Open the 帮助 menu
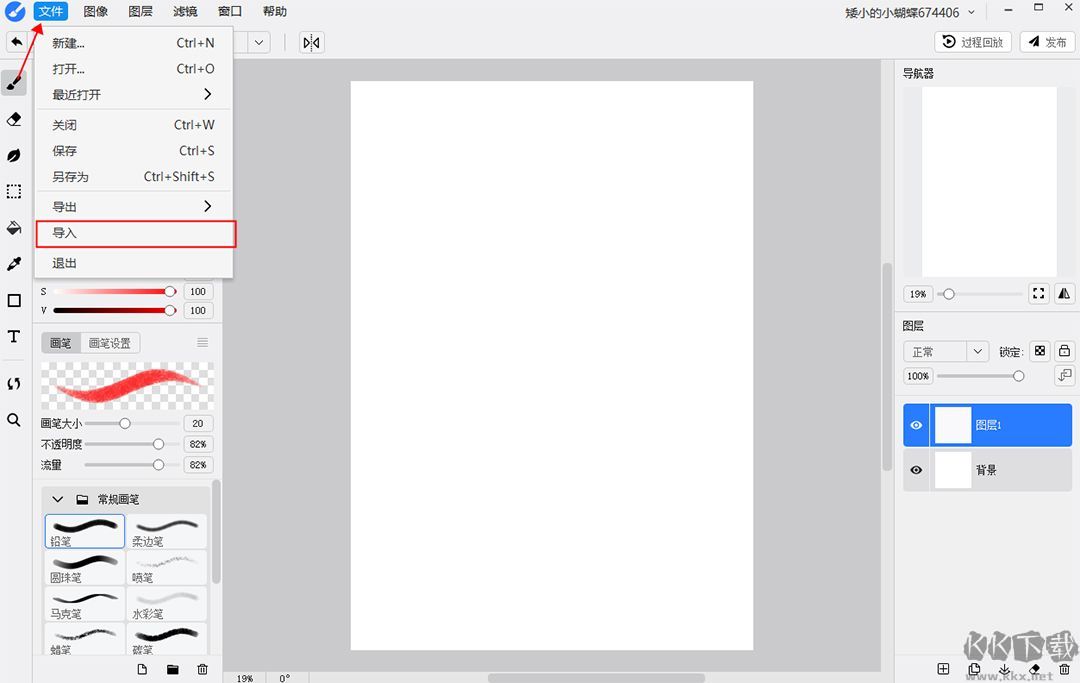This screenshot has height=683, width=1080. tap(275, 11)
